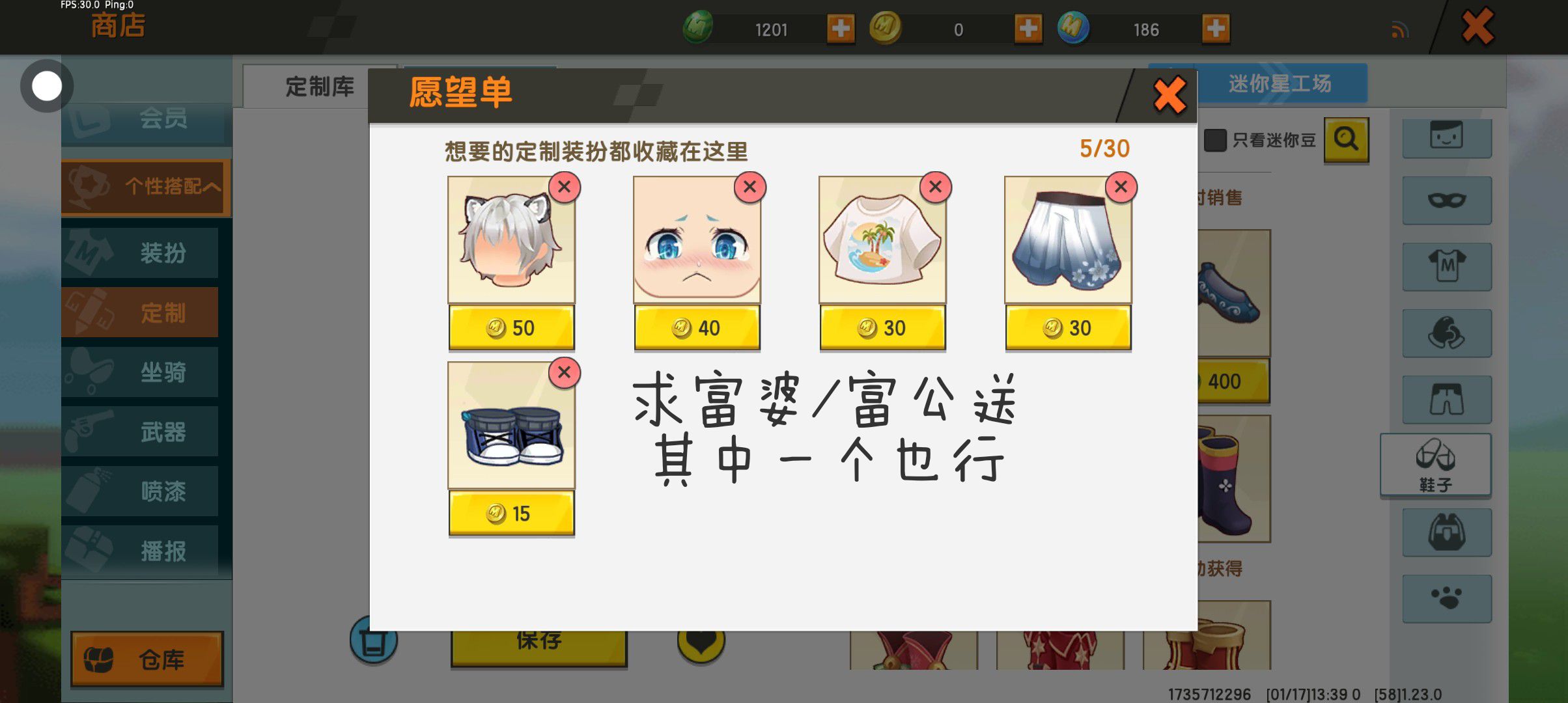The width and height of the screenshot is (1568, 703).
Task: Close the 愿望单 wishlist dialog
Action: [x=1169, y=96]
